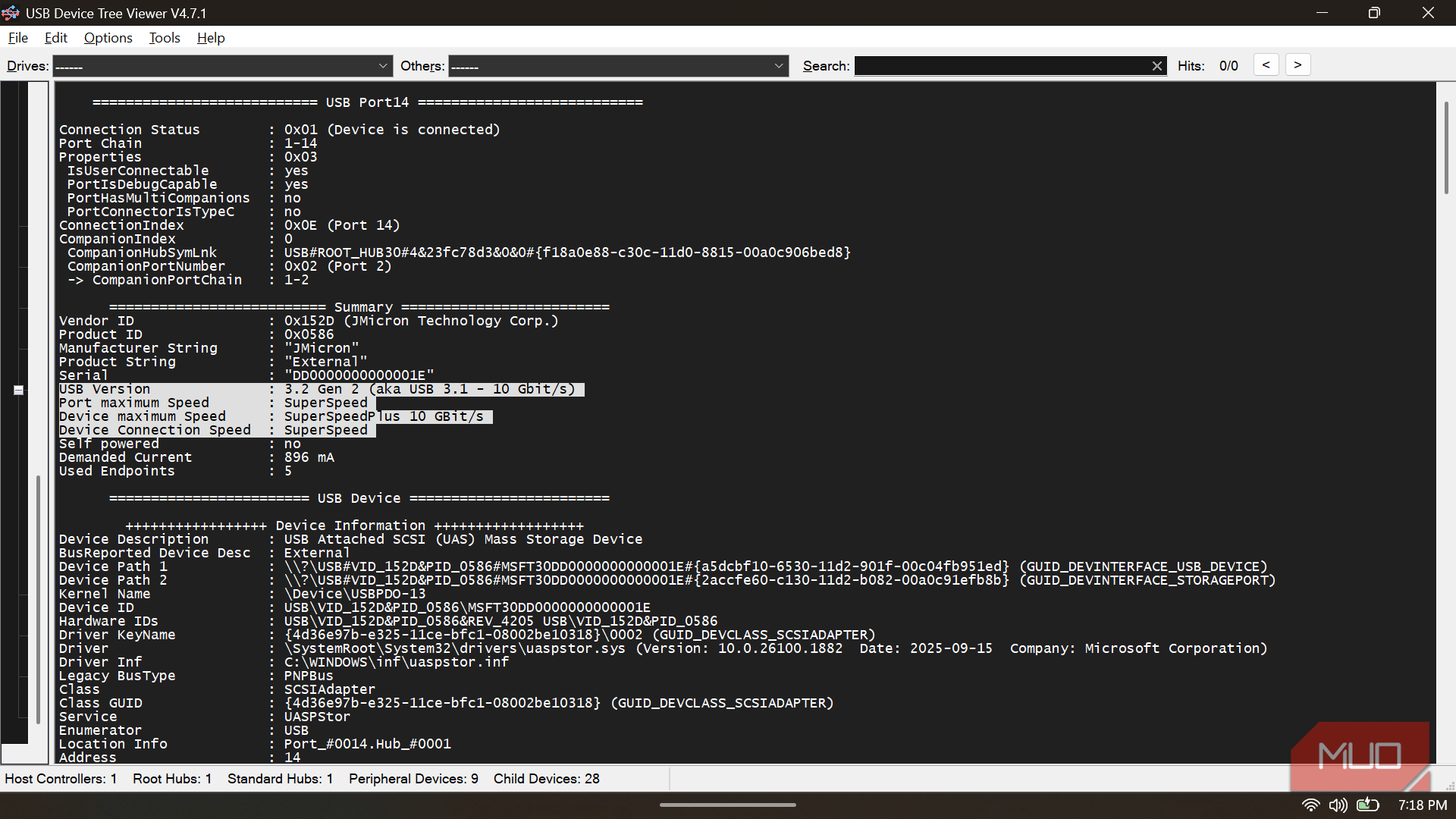The height and width of the screenshot is (819, 1456).
Task: Click the serial "DD0000000000001E"
Action: (x=359, y=375)
